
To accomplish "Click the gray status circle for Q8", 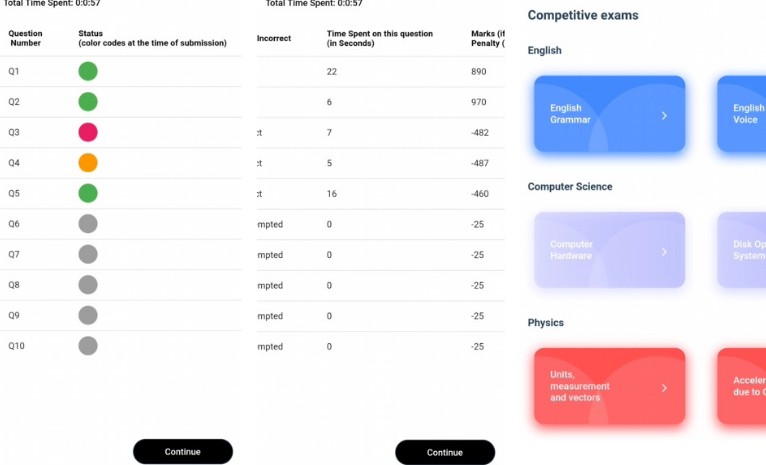I will pos(88,285).
